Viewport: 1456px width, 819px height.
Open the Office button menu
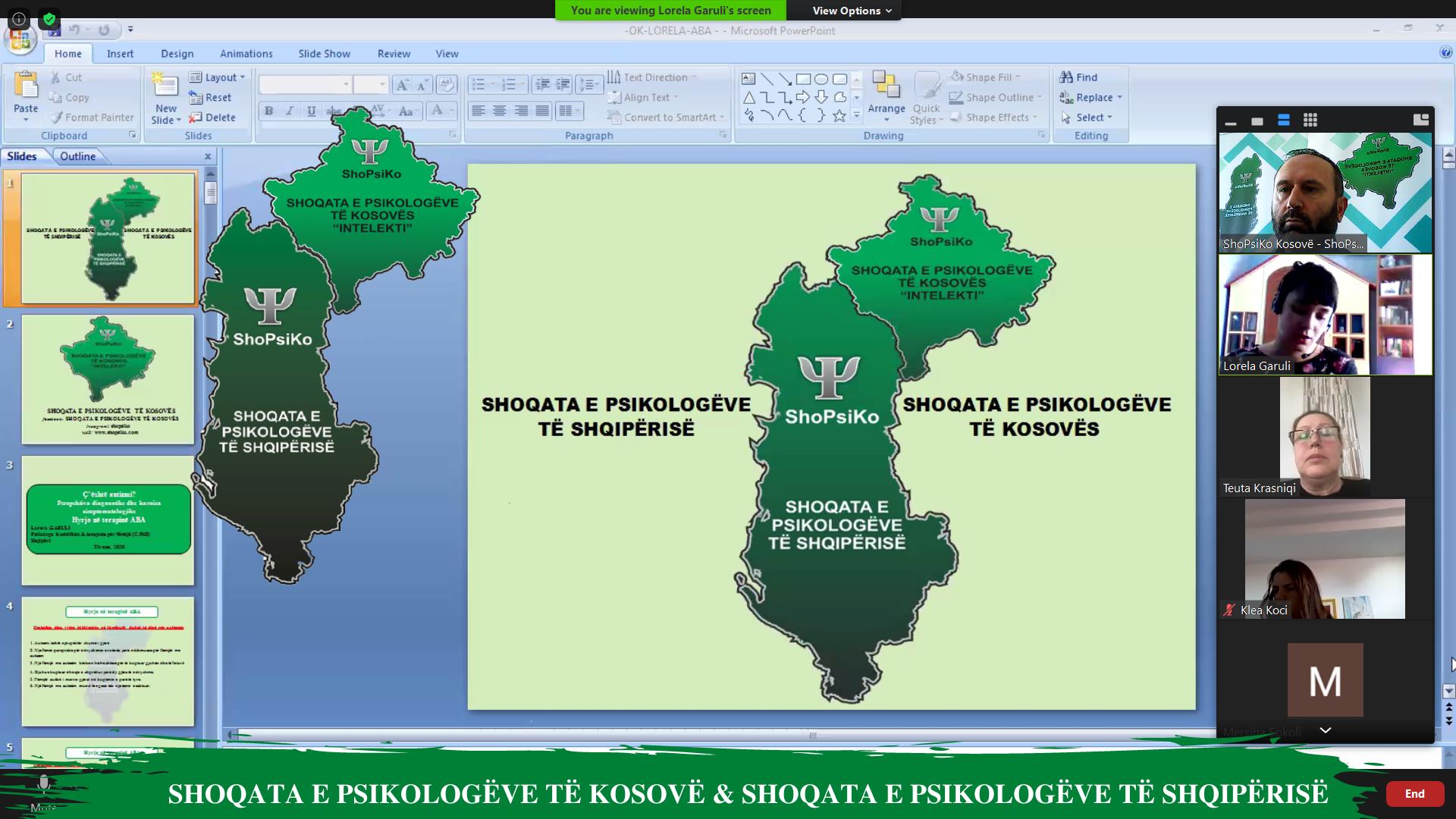pos(20,39)
